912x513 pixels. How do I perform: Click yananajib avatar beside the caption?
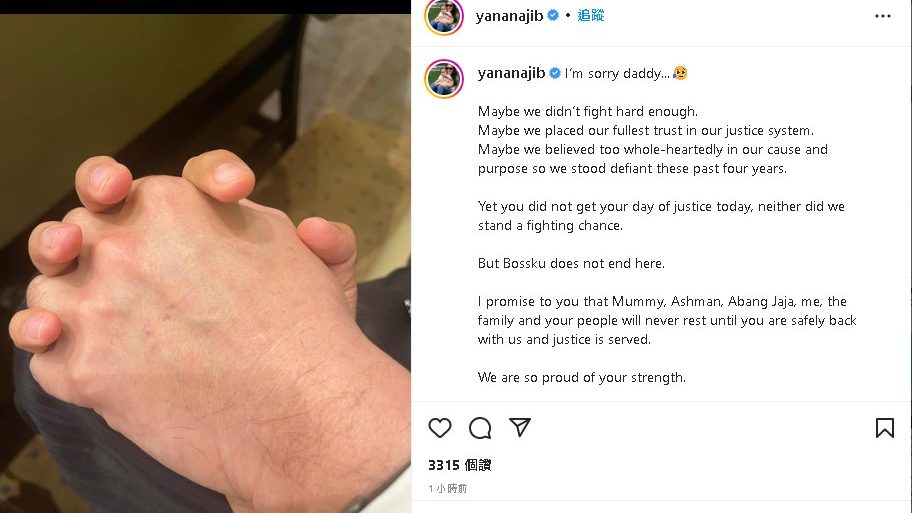click(444, 79)
